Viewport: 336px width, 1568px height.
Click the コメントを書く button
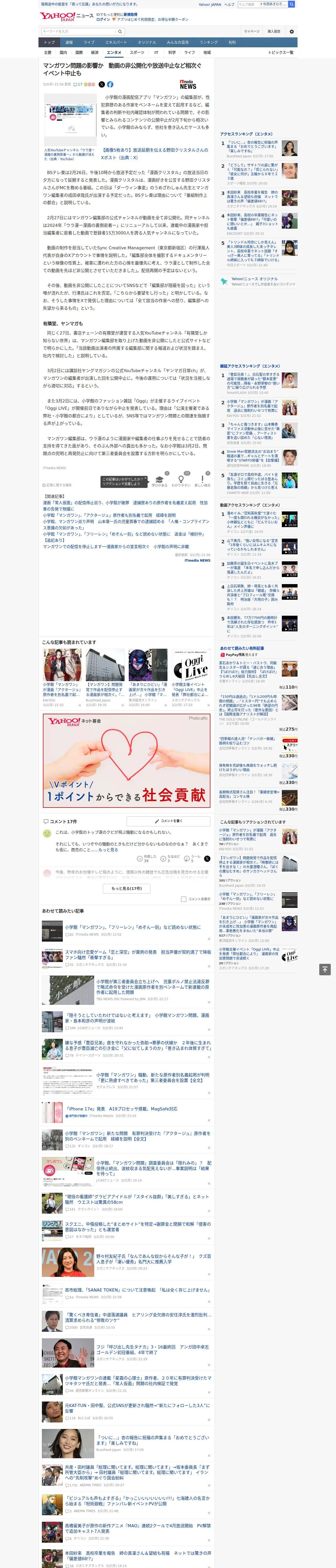168,821
